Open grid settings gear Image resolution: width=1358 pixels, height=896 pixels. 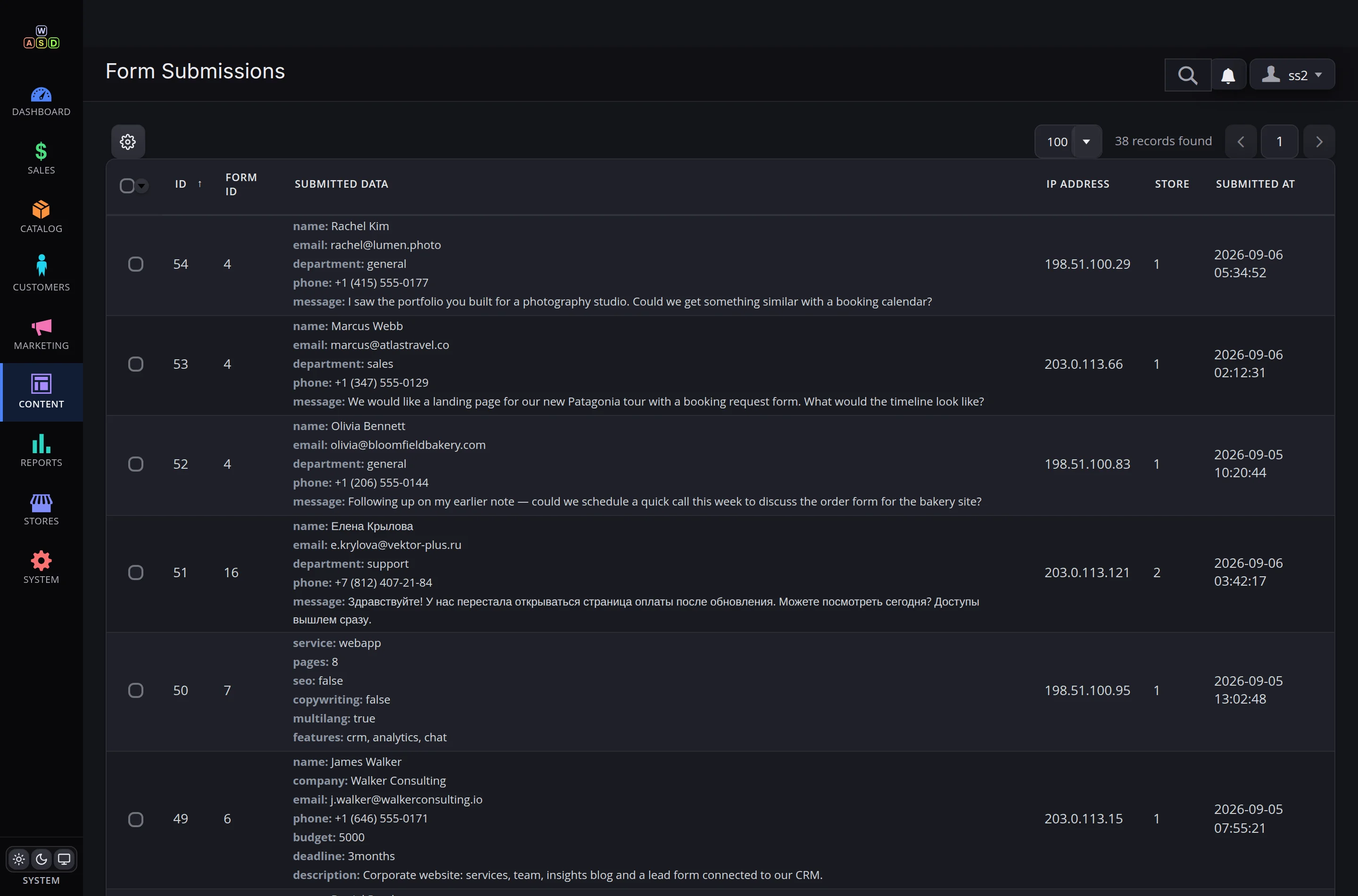[128, 141]
